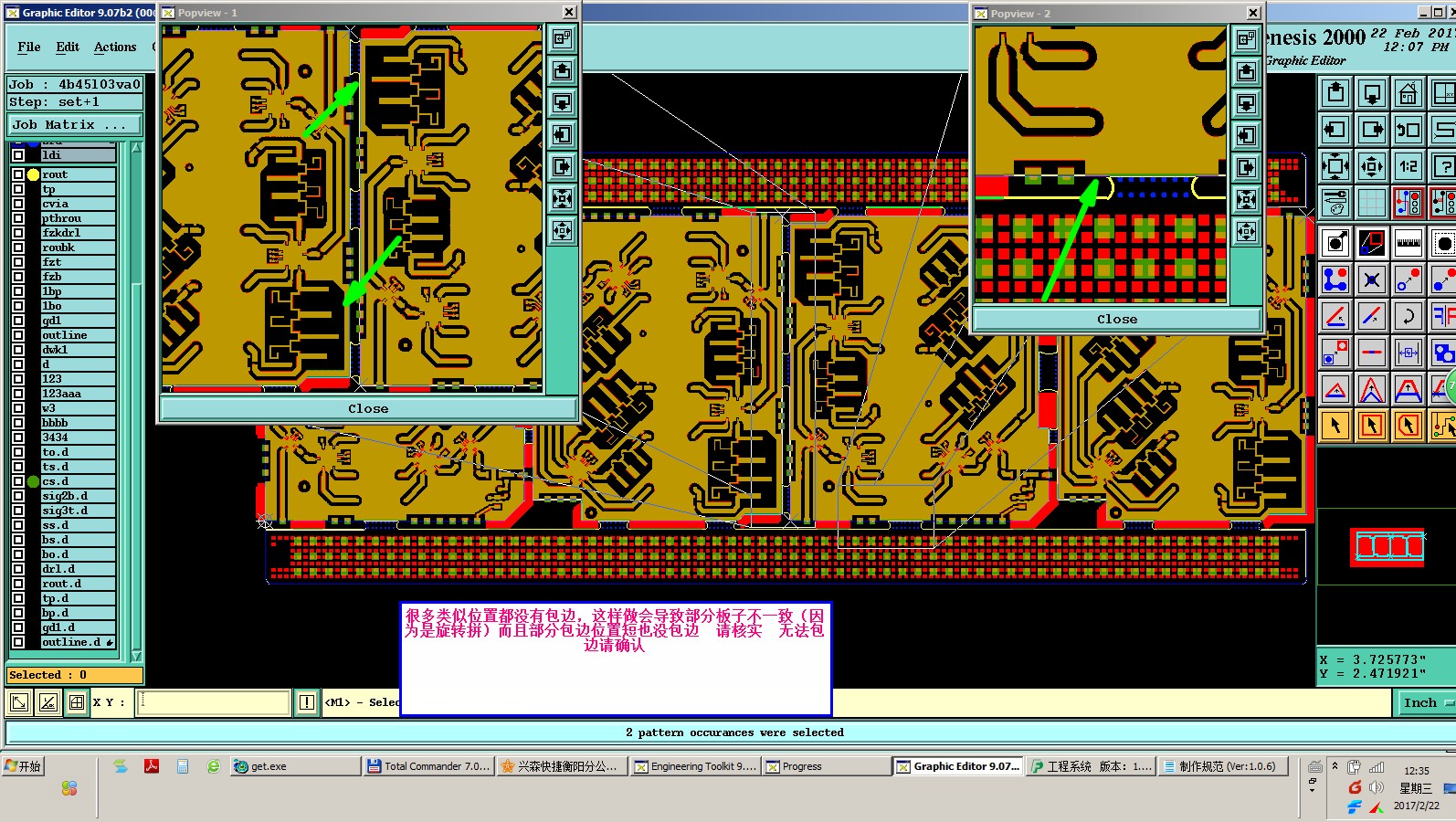Click the wrench and palette settings icon

tap(1335, 203)
